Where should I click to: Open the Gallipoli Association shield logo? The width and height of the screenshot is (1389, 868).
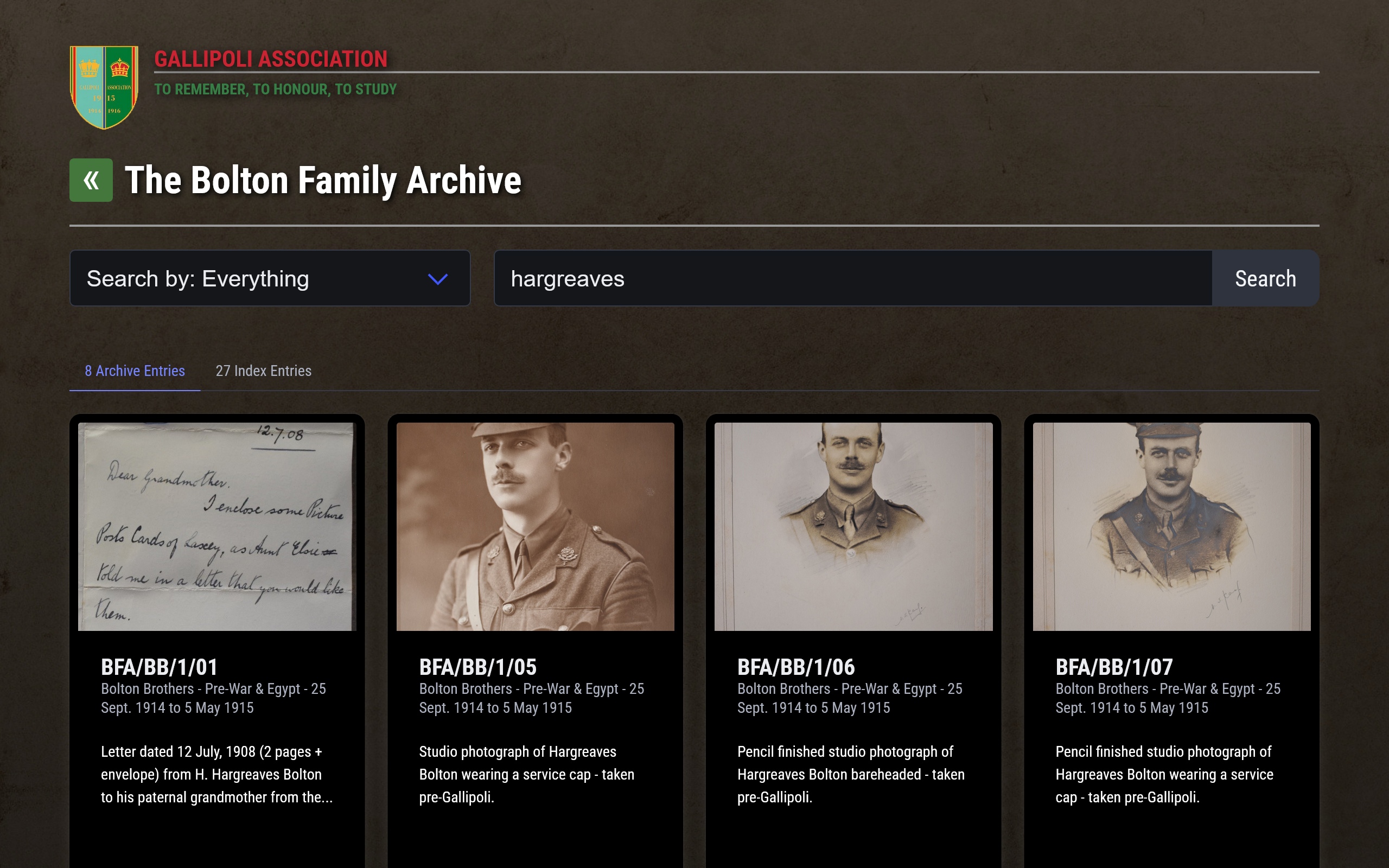[104, 87]
